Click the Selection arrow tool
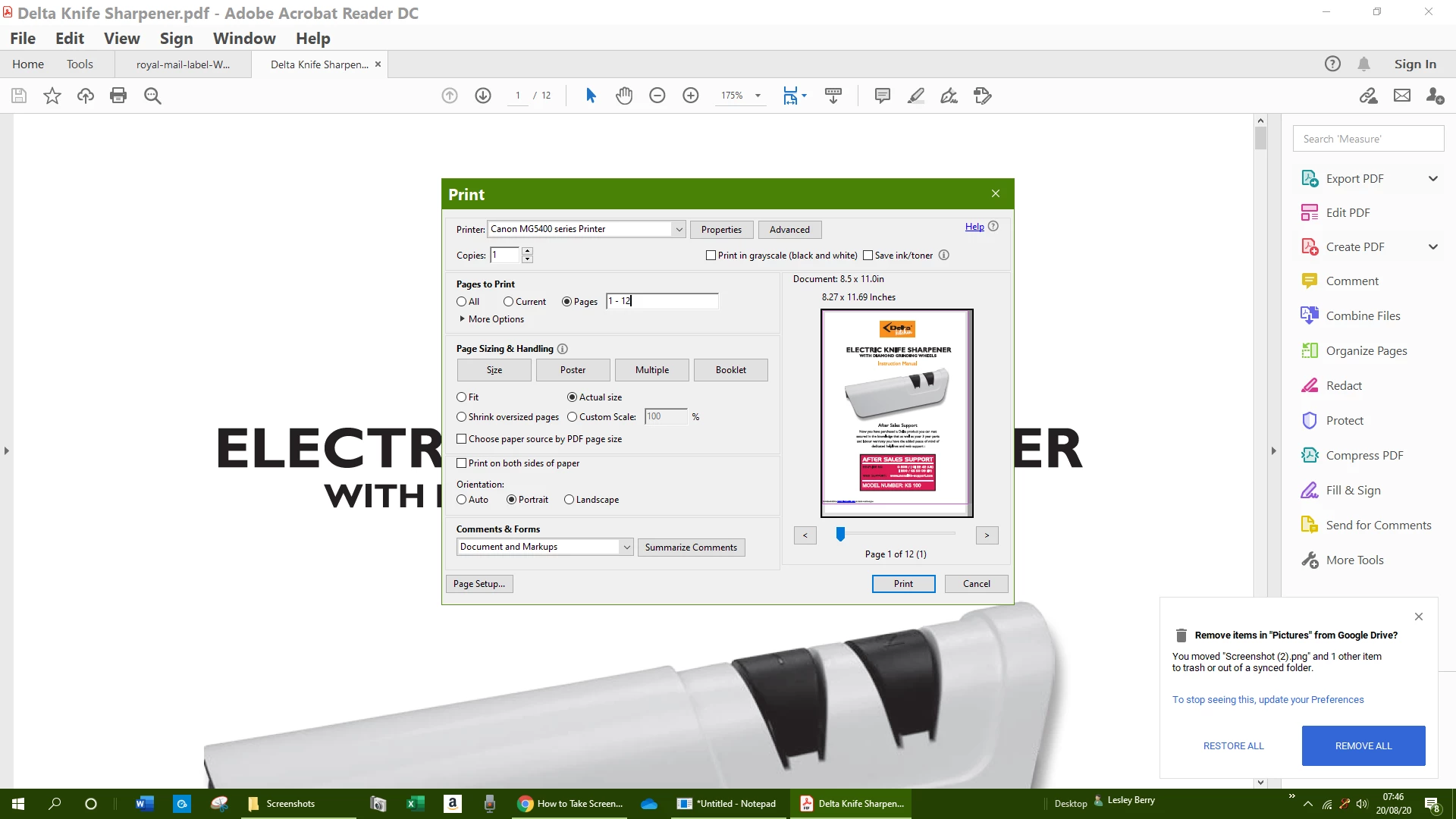Viewport: 1456px width, 819px height. tap(591, 96)
